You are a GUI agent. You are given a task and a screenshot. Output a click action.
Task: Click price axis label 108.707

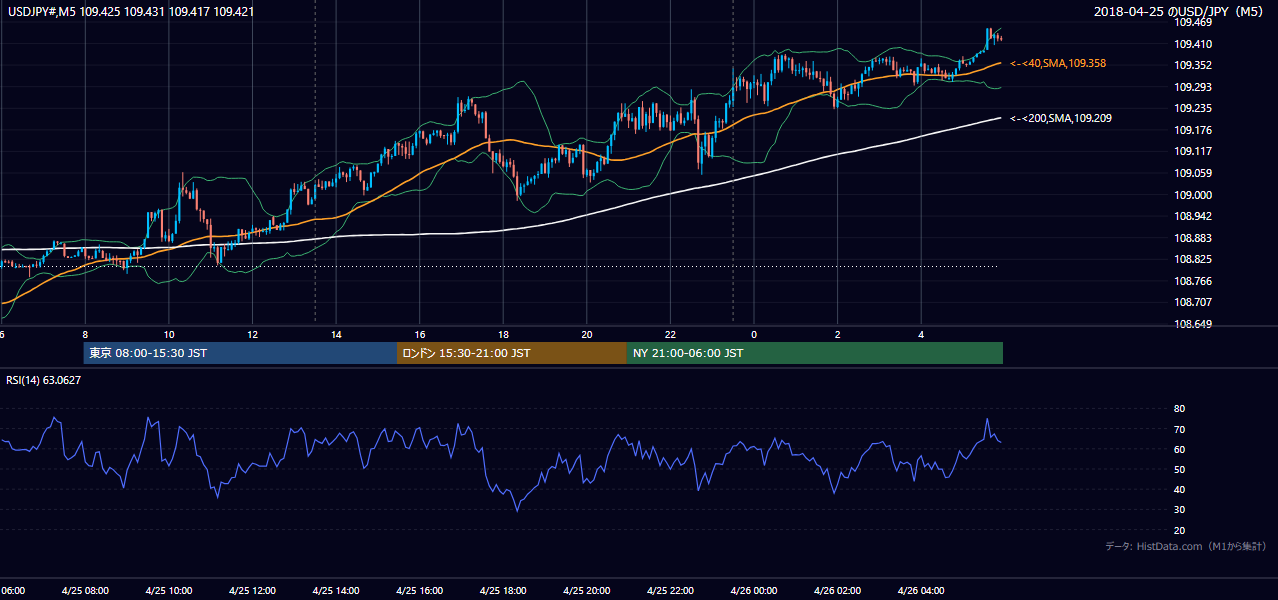[x=1193, y=302]
